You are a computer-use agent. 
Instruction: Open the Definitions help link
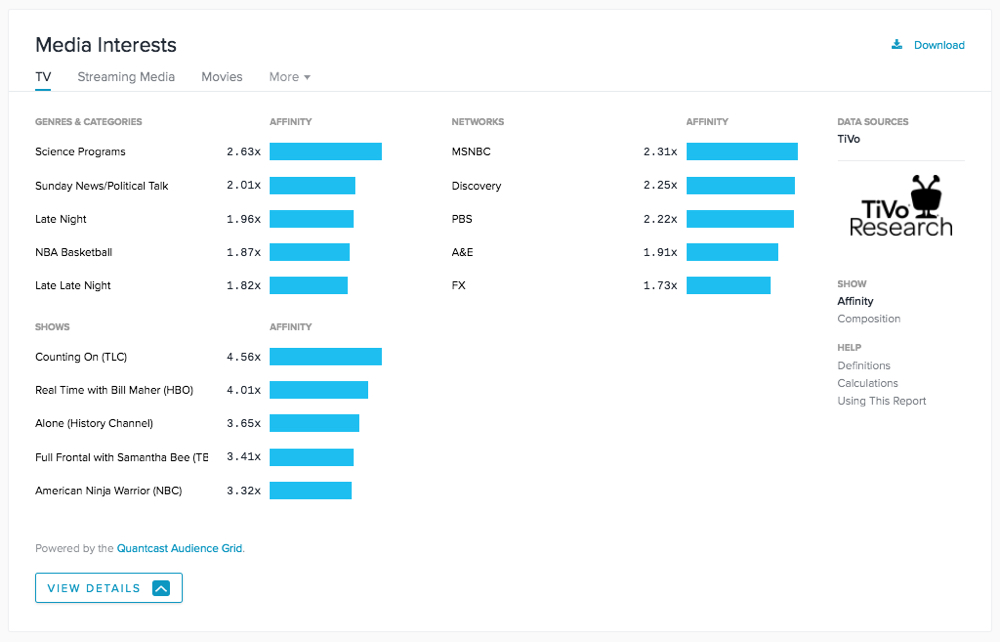click(x=864, y=365)
